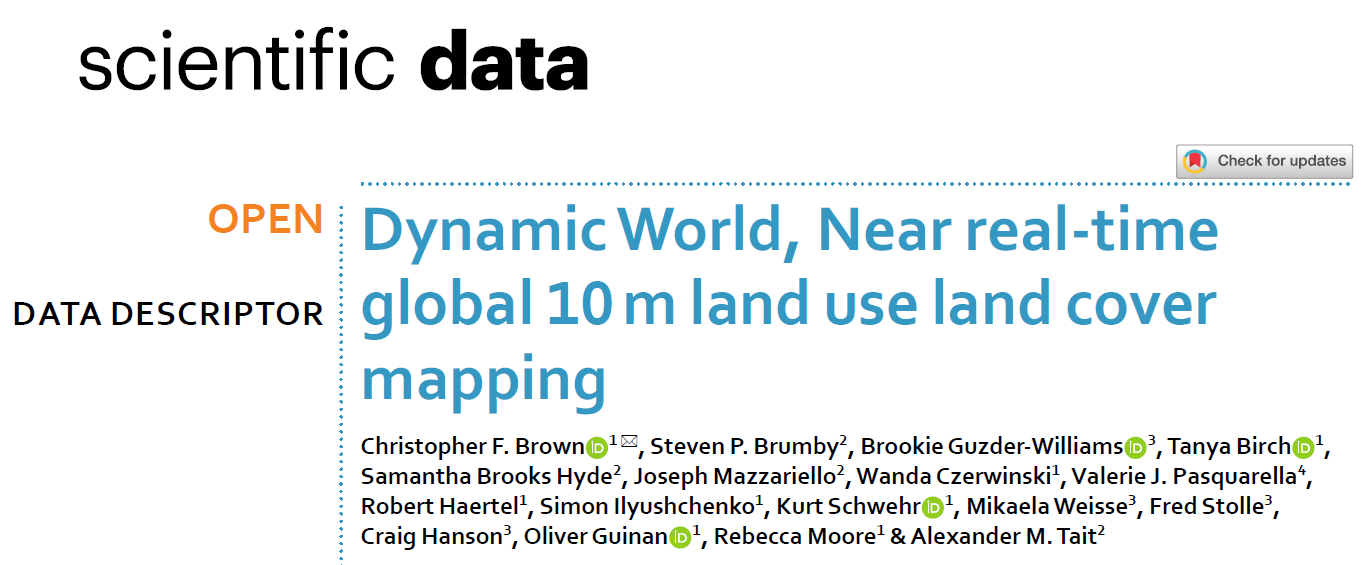The width and height of the screenshot is (1361, 565).
Task: Select author name Rebecca Moore
Action: coord(794,537)
